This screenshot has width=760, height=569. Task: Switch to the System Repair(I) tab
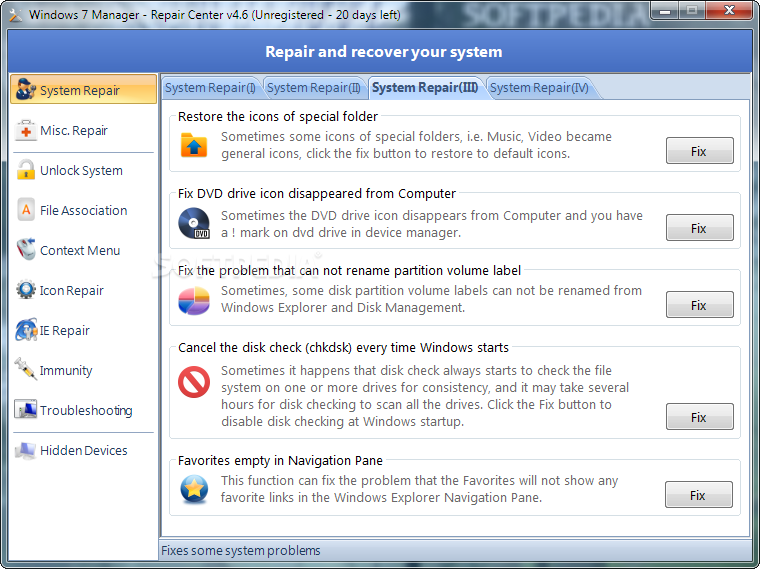210,88
